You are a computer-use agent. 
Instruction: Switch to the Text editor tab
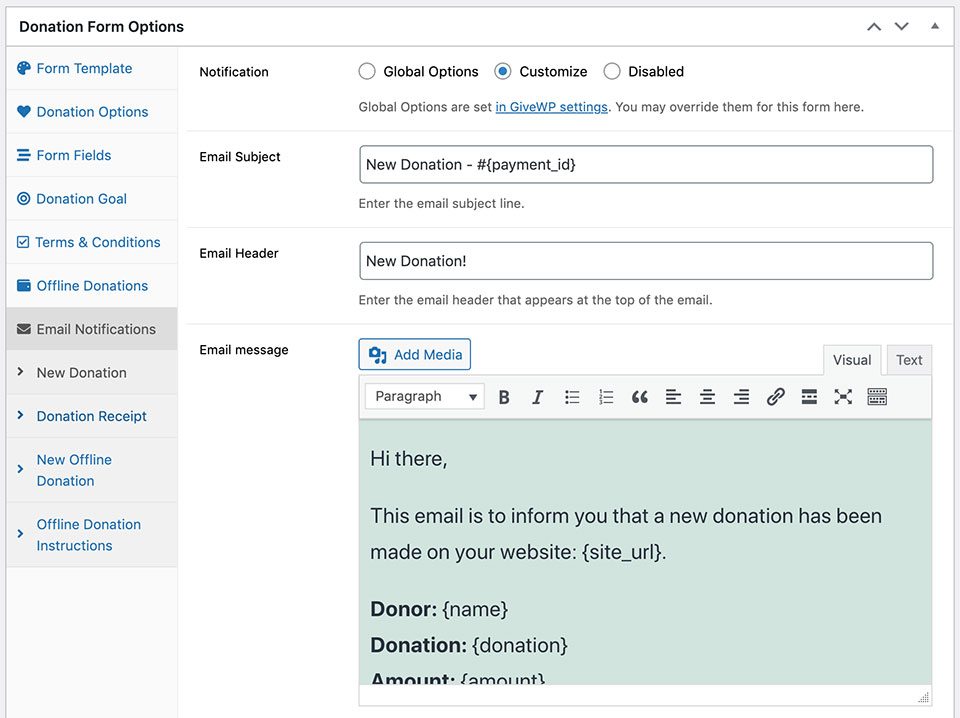point(909,360)
